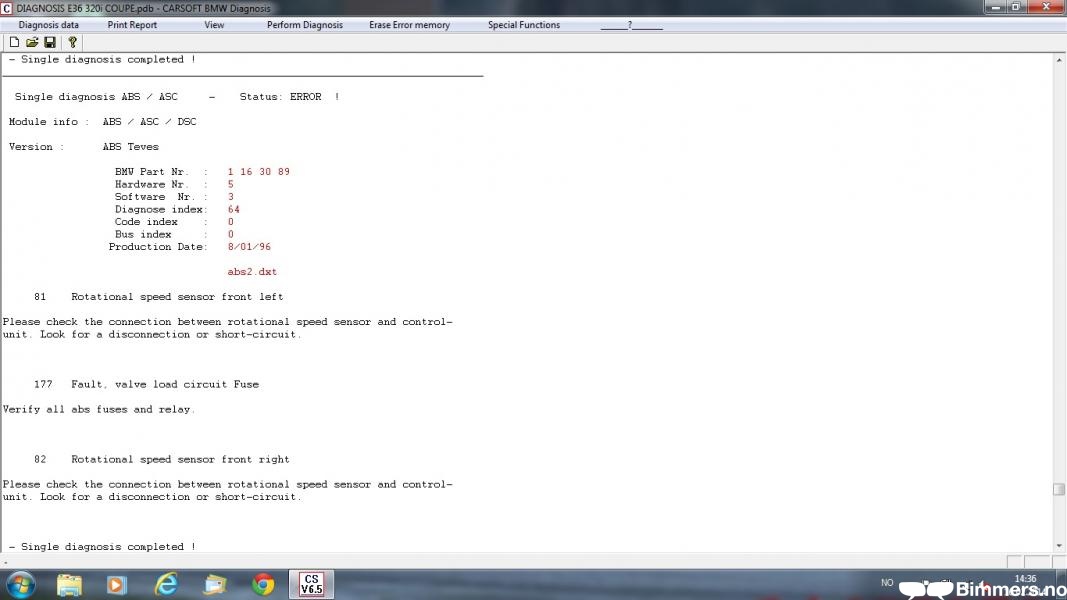
Task: Click the Hardware Nr. value '5'
Action: [231, 184]
